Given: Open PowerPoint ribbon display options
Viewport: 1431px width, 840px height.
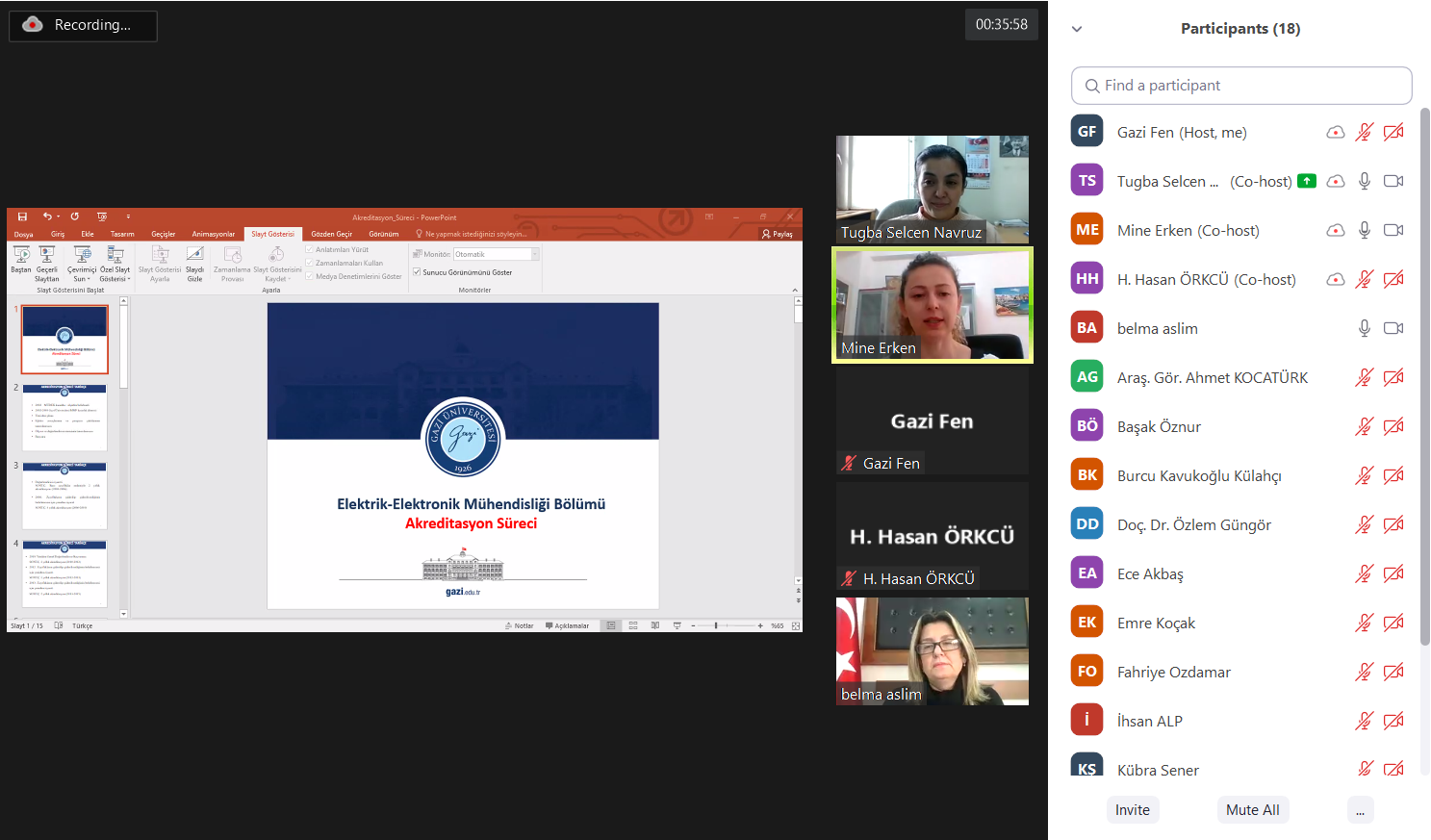Looking at the screenshot, I should pos(709,216).
